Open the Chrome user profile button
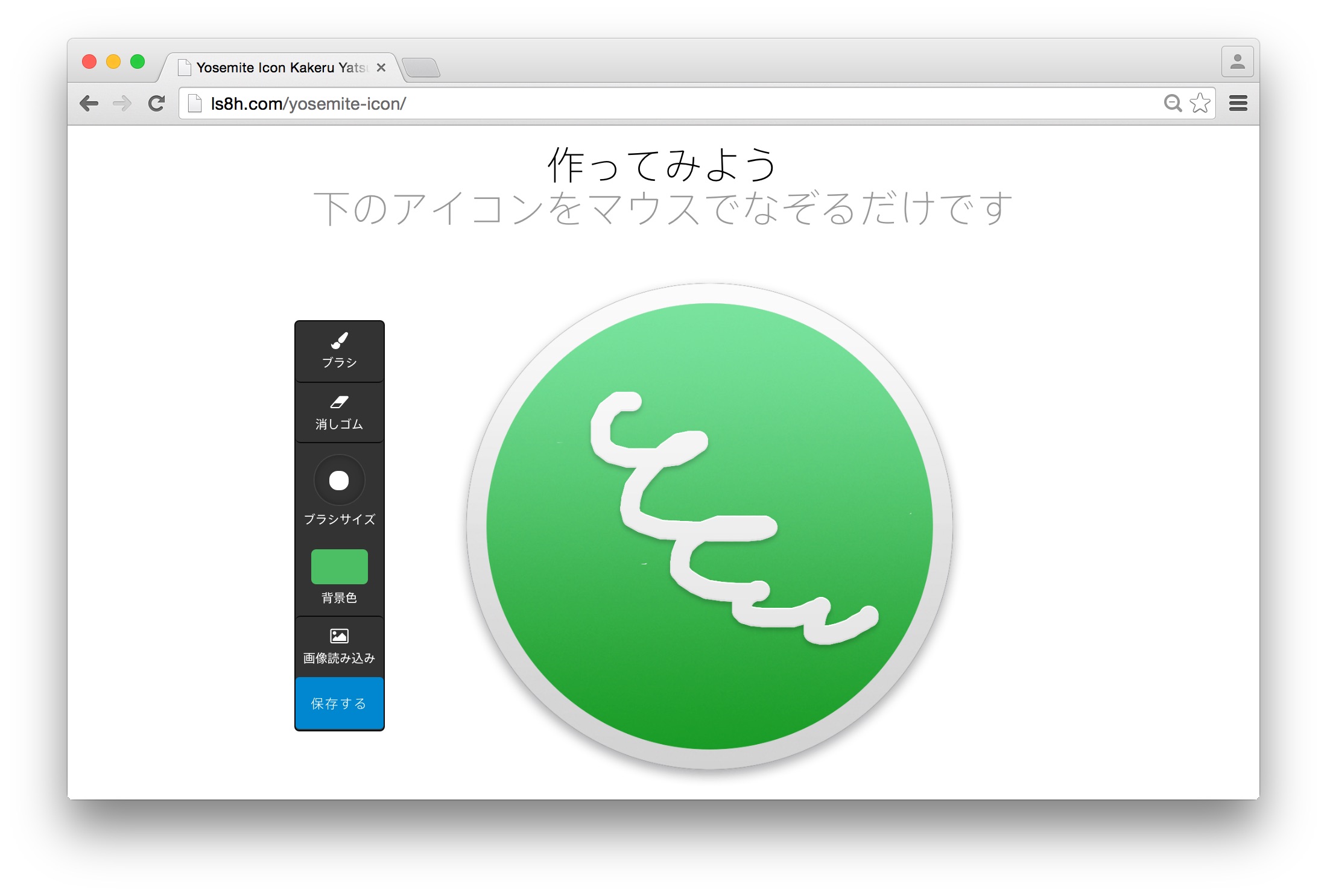The height and width of the screenshot is (896, 1327). [x=1237, y=62]
